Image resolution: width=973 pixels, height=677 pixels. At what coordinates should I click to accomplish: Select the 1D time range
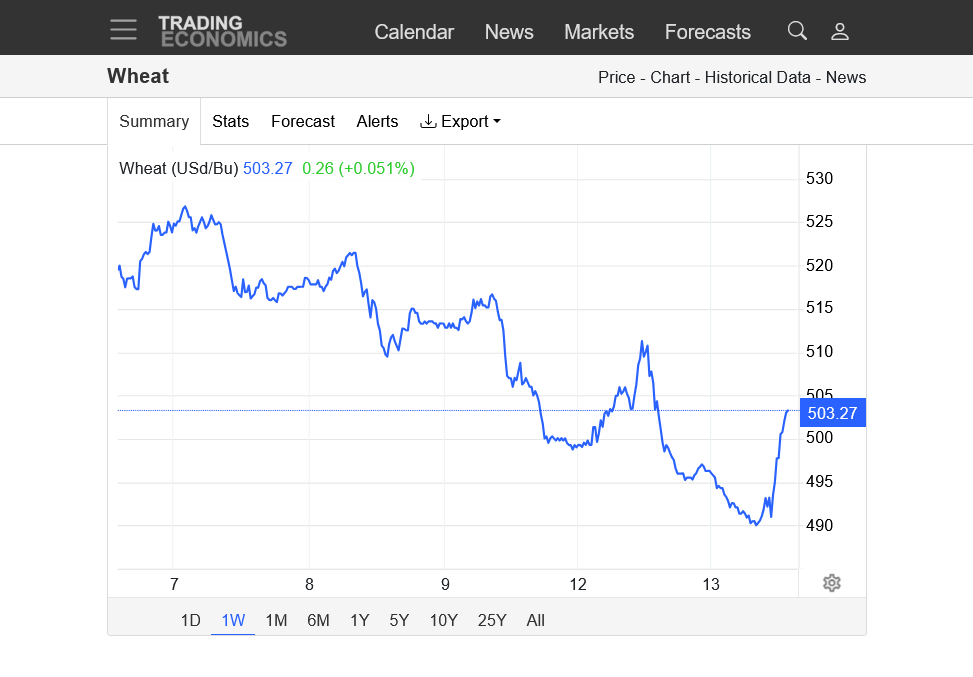(191, 620)
